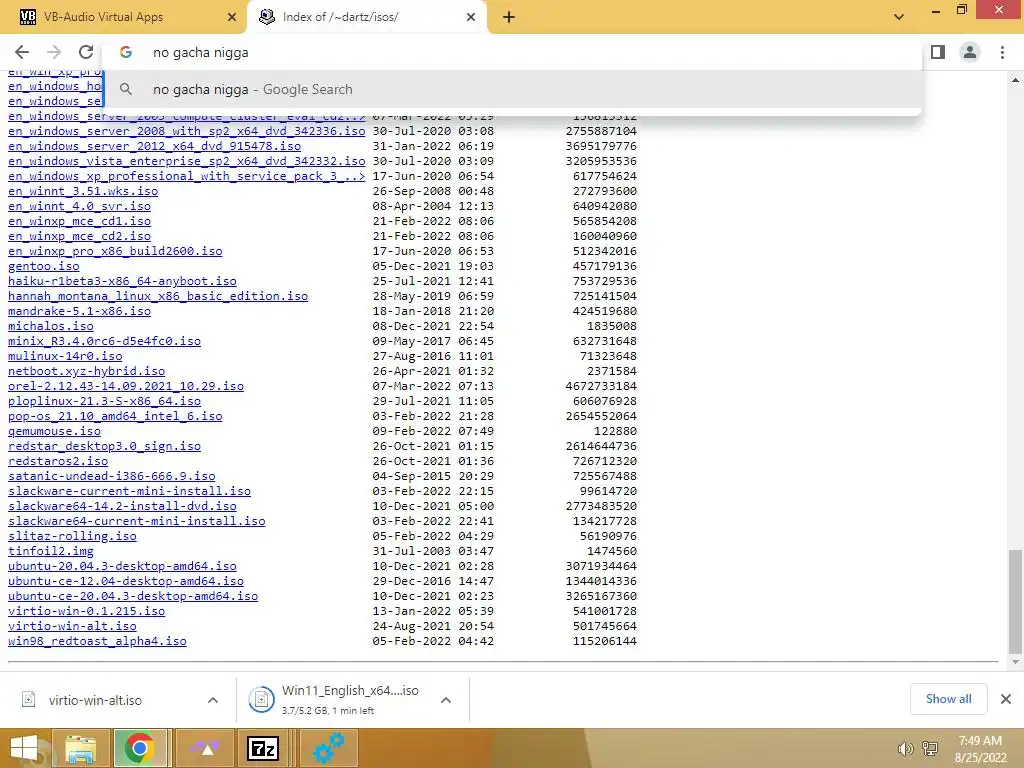Open the Chrome profile avatar menu
The height and width of the screenshot is (768, 1024).
[x=970, y=52]
